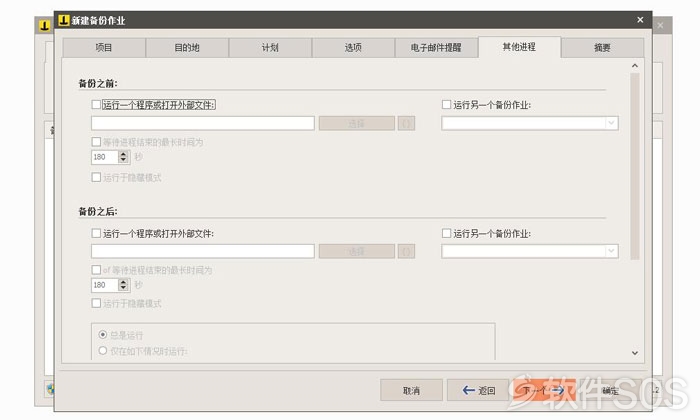
Task: Switch to the 目的地 tab
Action: [x=187, y=48]
